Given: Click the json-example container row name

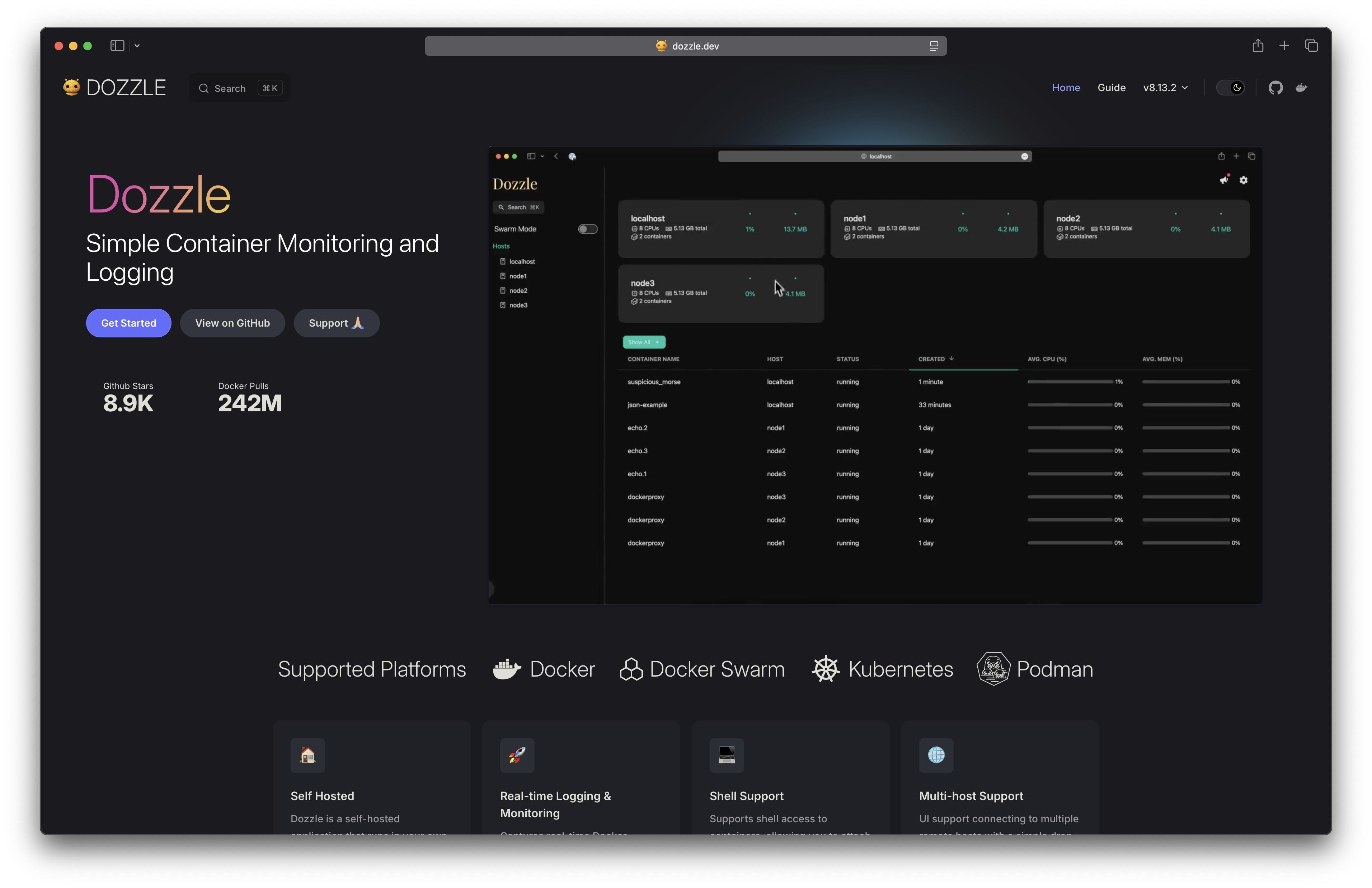Looking at the screenshot, I should (x=647, y=405).
